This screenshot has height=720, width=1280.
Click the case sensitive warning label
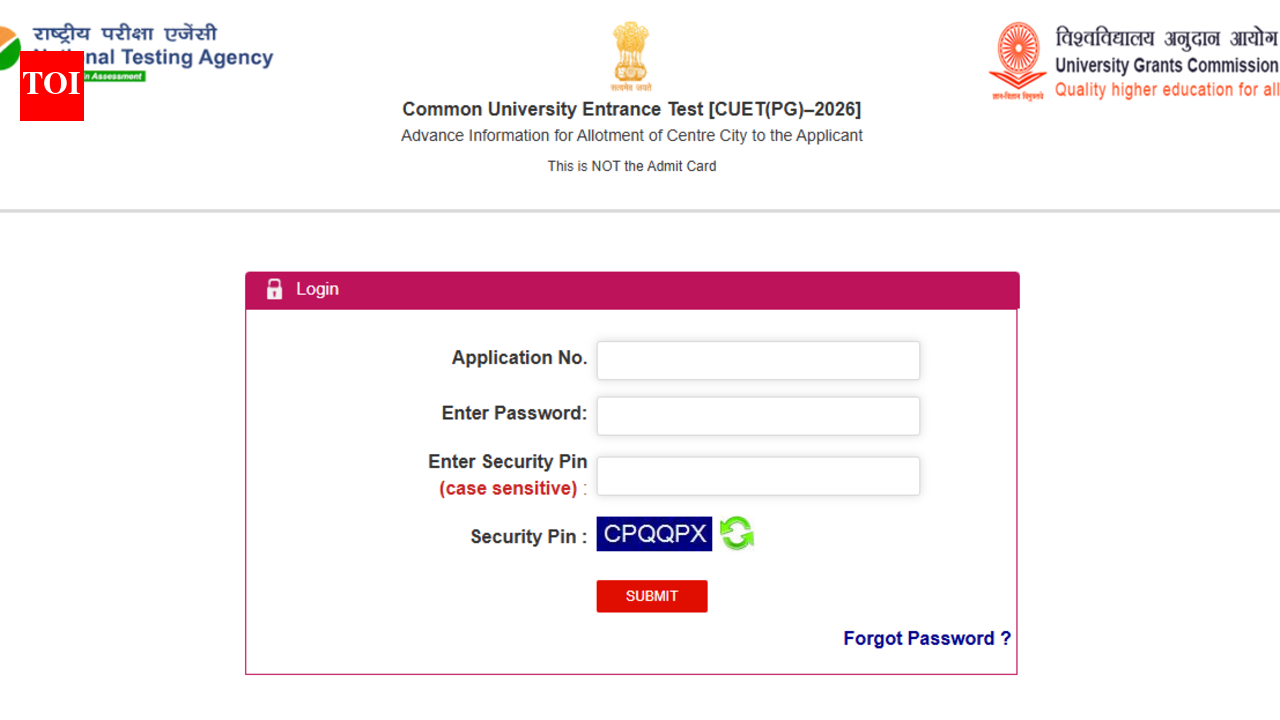click(x=506, y=488)
